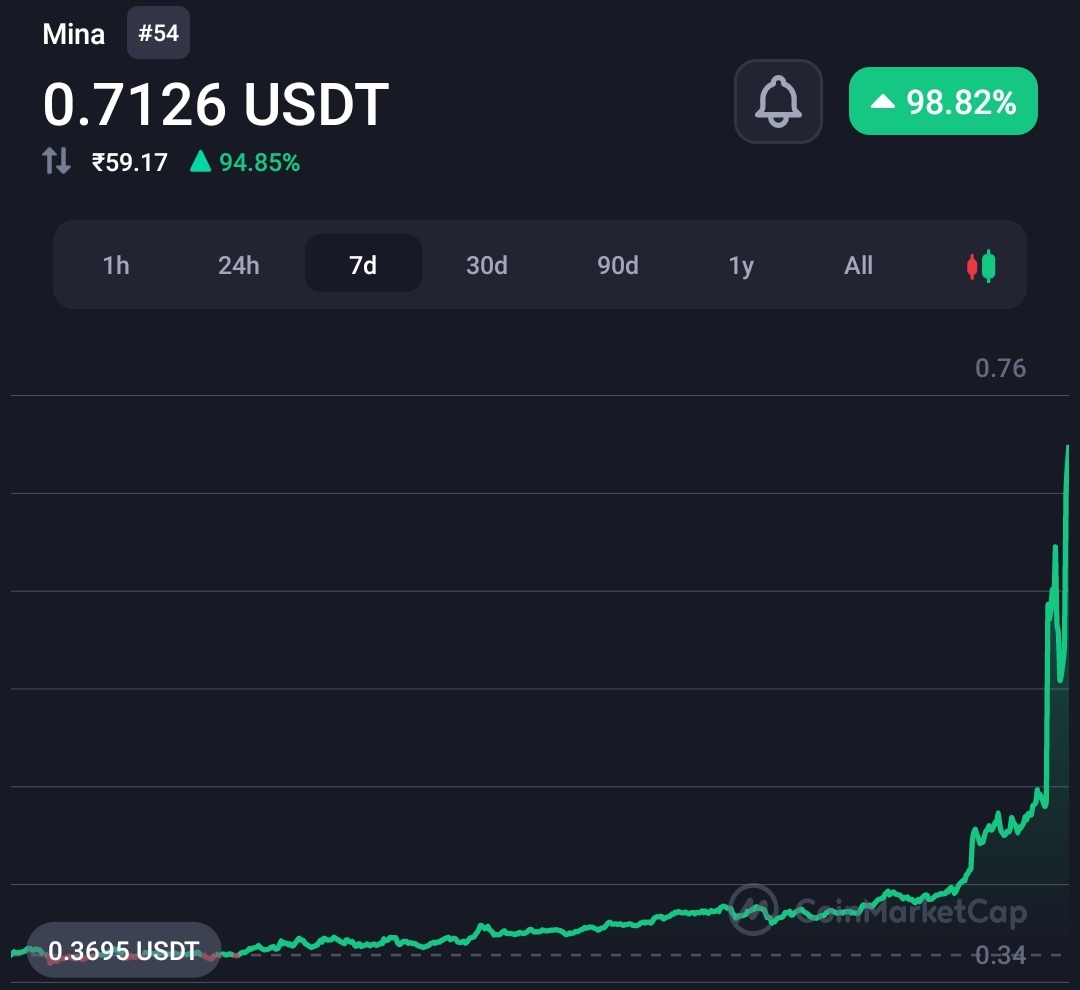Select the 1y timeframe tab
The height and width of the screenshot is (990, 1080).
tap(741, 265)
